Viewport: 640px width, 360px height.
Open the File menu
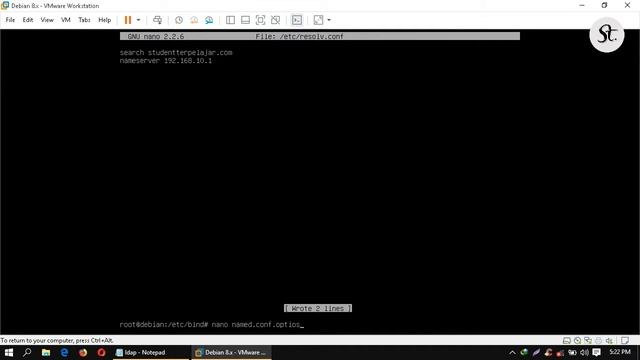[10, 20]
